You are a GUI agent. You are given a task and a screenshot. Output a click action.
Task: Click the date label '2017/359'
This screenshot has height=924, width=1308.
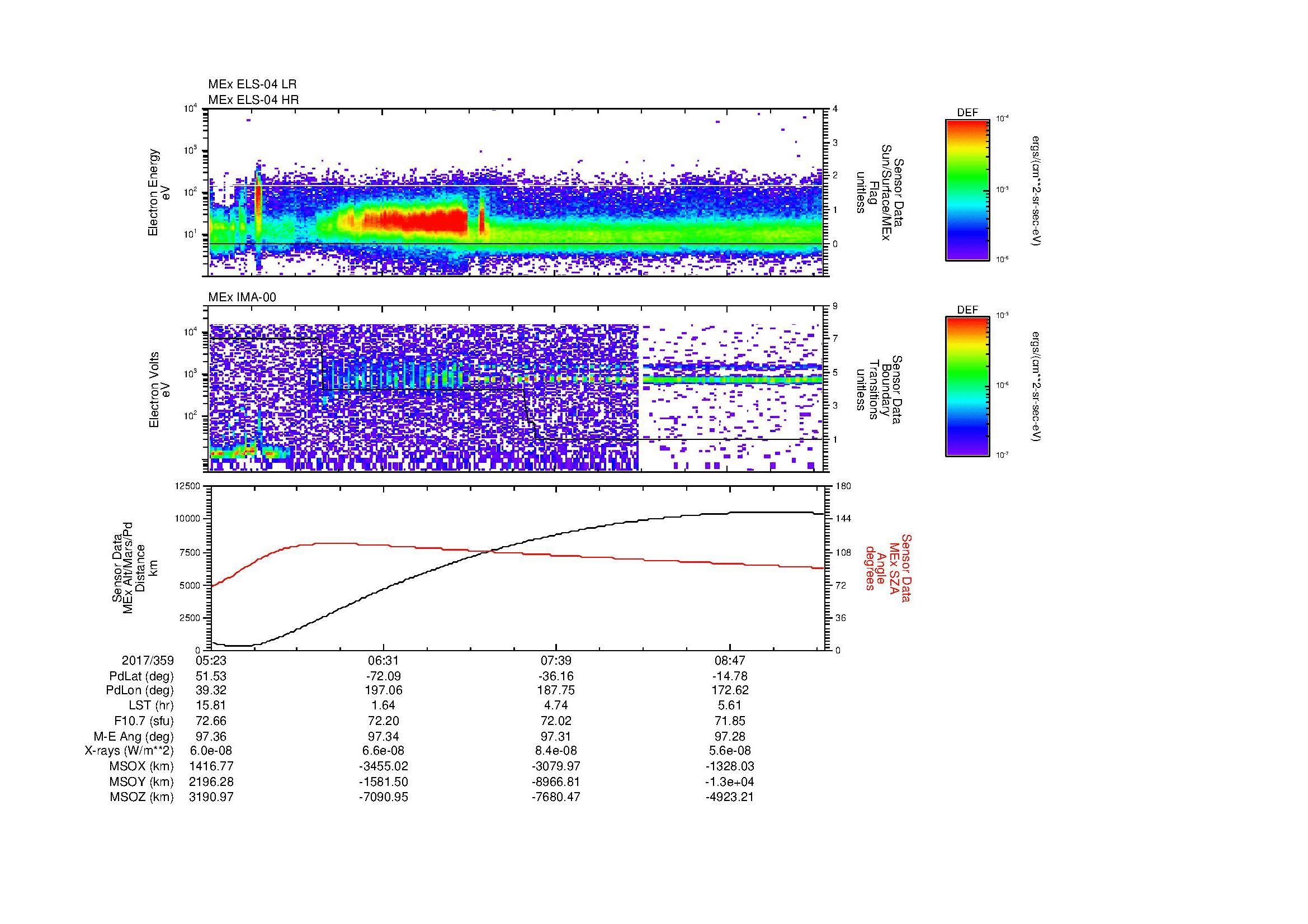(148, 660)
